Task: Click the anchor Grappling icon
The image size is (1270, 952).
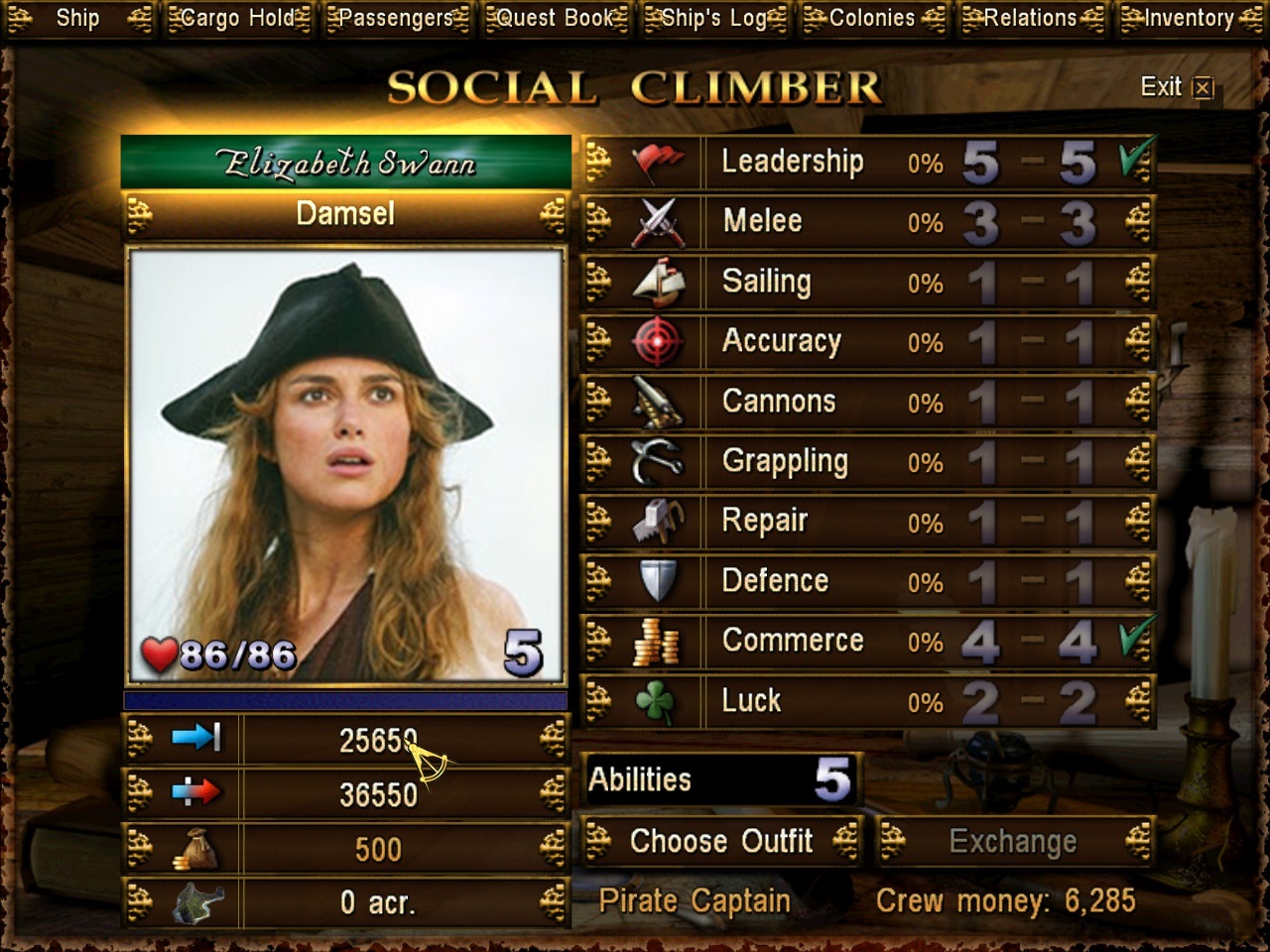Action: point(657,461)
